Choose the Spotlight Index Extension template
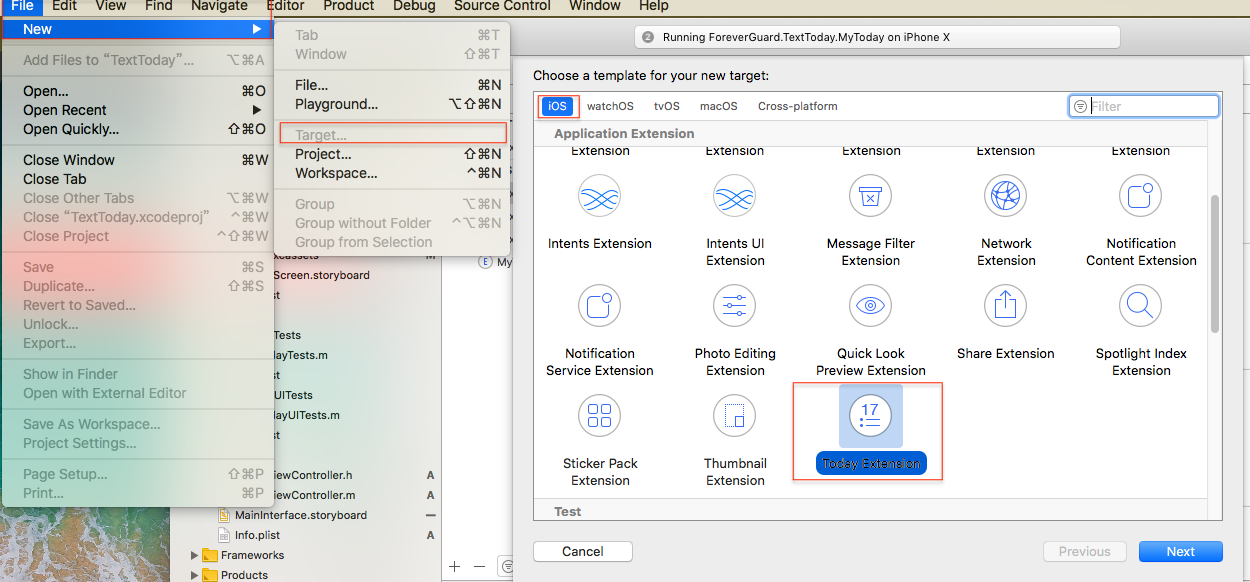This screenshot has width=1250, height=582. (1141, 330)
